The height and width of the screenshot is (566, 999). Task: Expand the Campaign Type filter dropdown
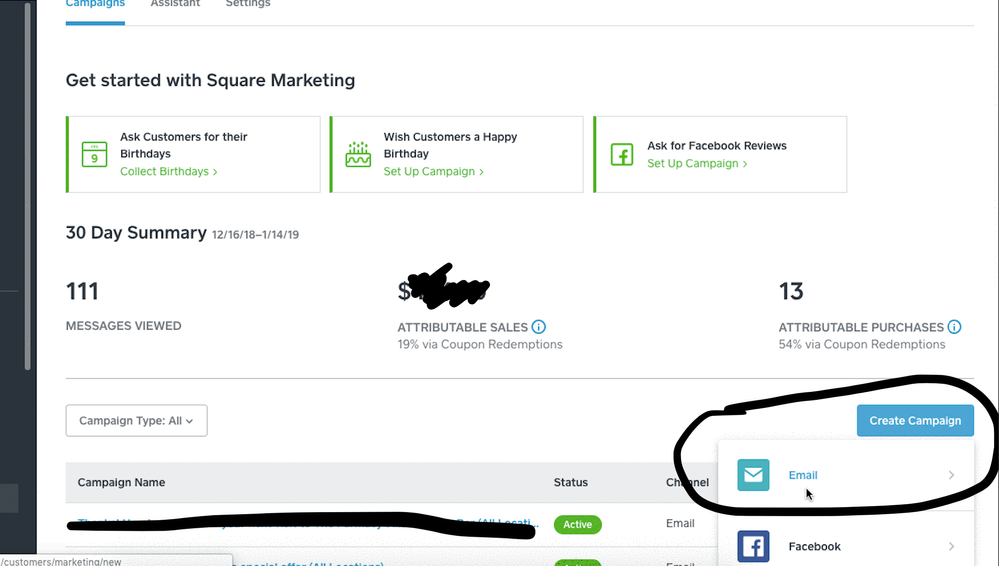[x=136, y=421]
